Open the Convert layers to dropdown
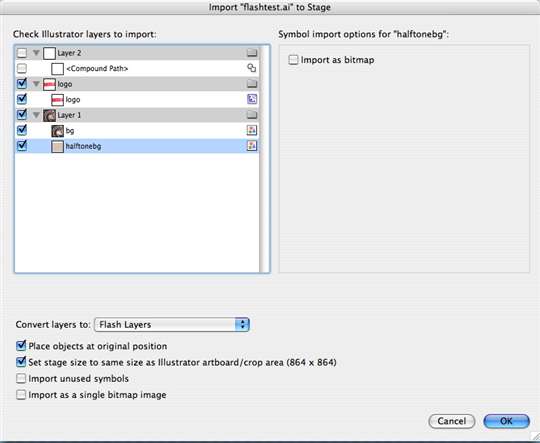The width and height of the screenshot is (540, 443). pos(172,324)
